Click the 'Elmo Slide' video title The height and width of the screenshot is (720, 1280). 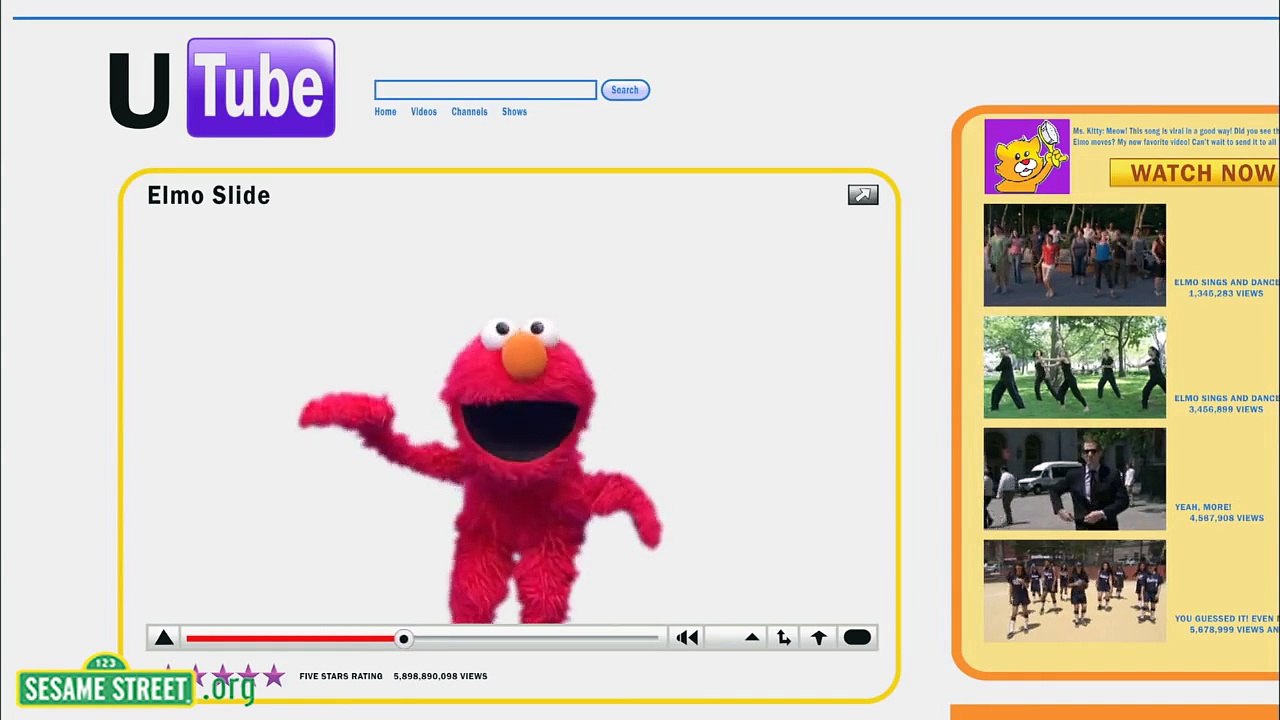coord(208,195)
